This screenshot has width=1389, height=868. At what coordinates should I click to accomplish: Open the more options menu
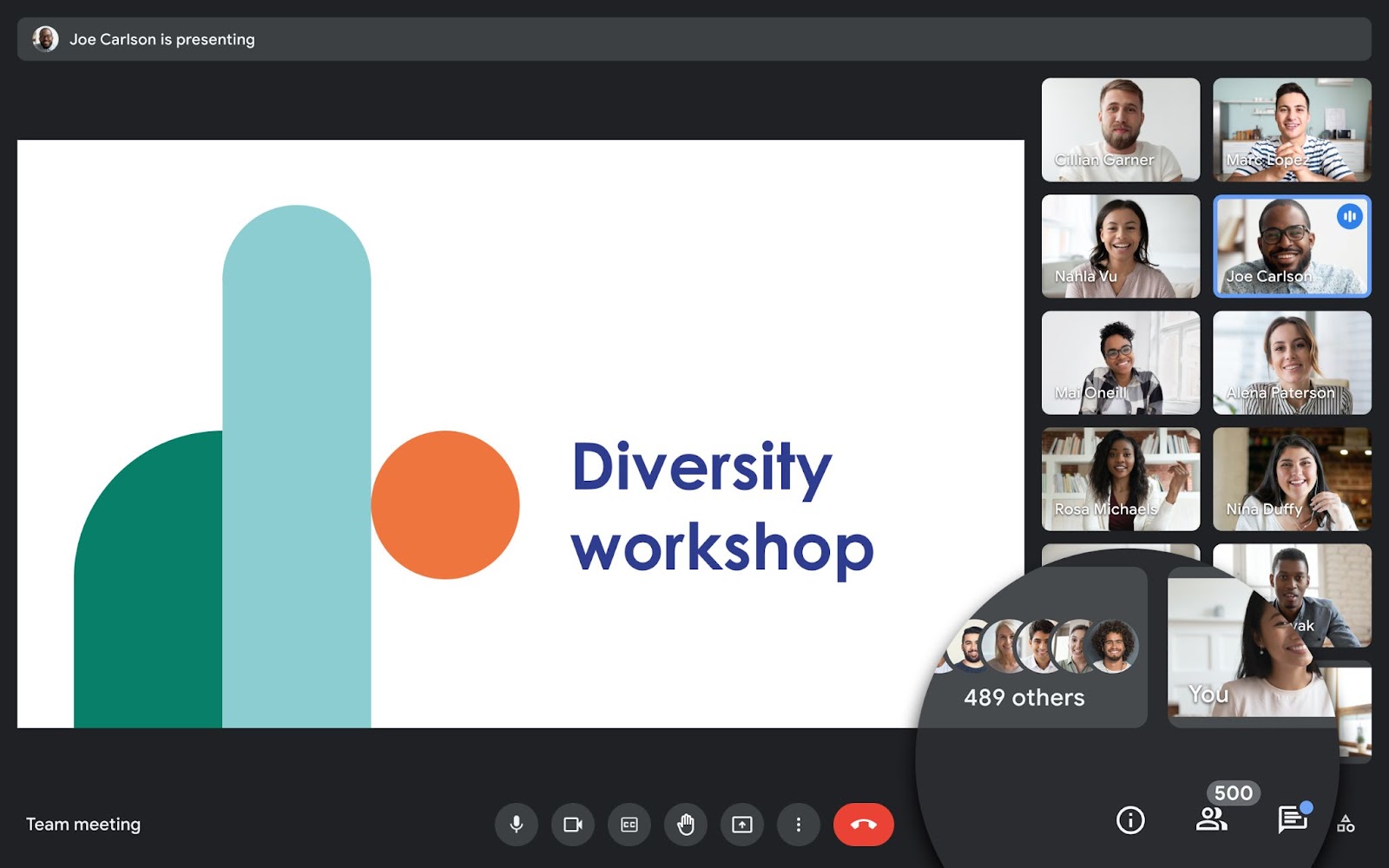tap(799, 825)
